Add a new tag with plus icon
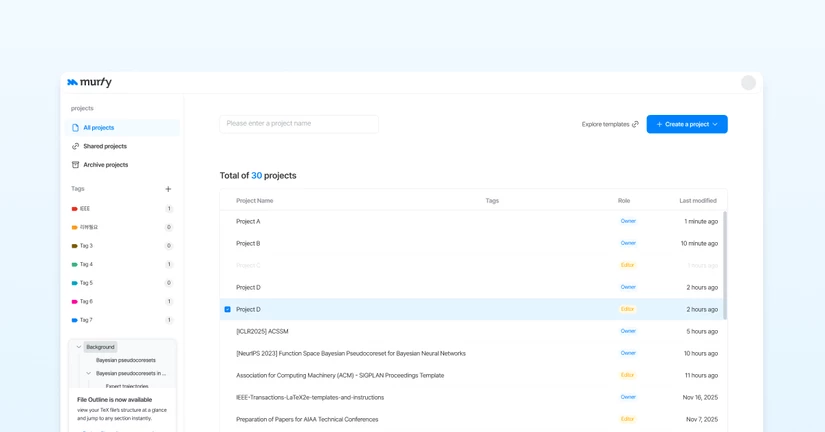The height and width of the screenshot is (432, 825). pyautogui.click(x=168, y=189)
